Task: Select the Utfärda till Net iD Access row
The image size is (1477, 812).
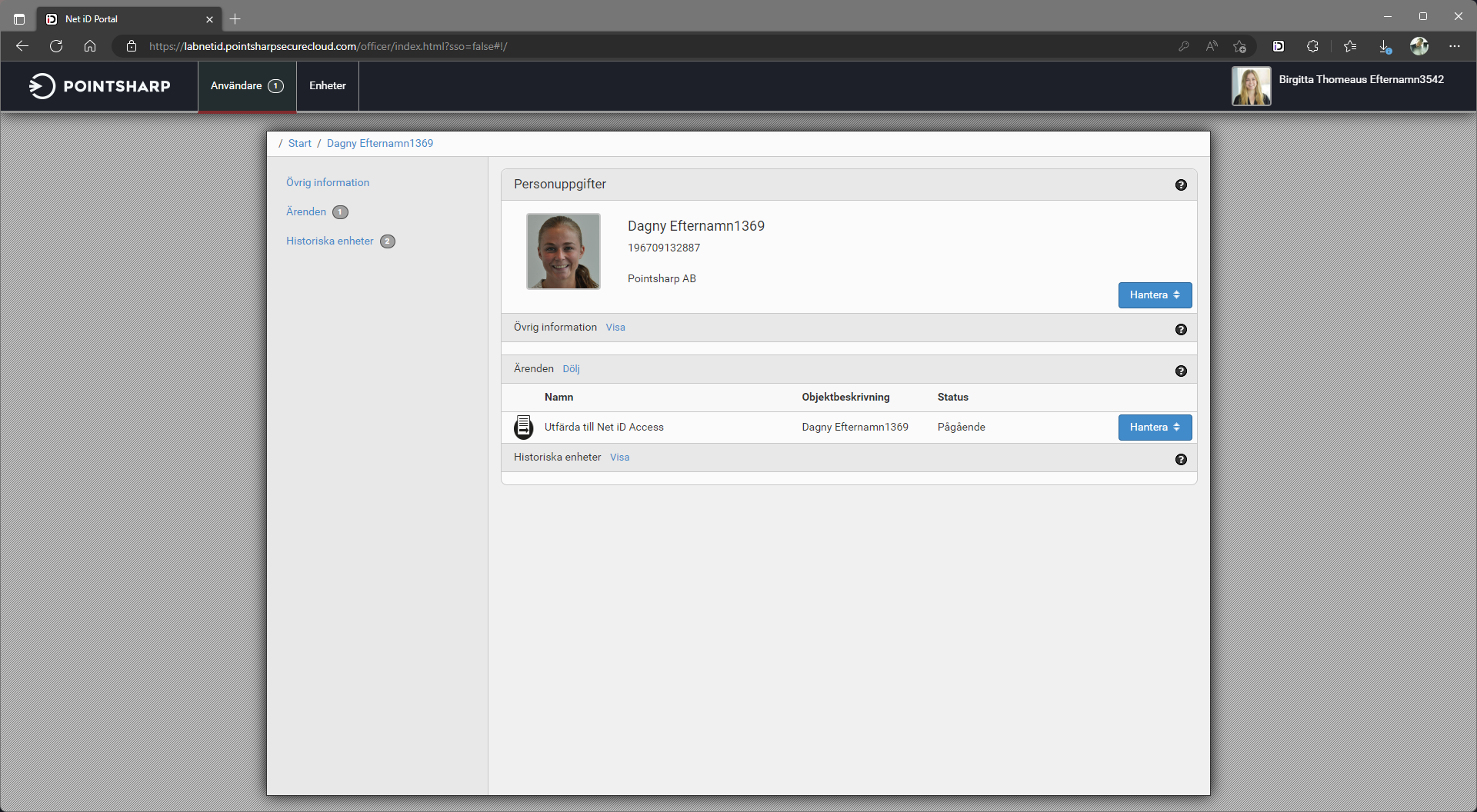Action: [x=849, y=428]
